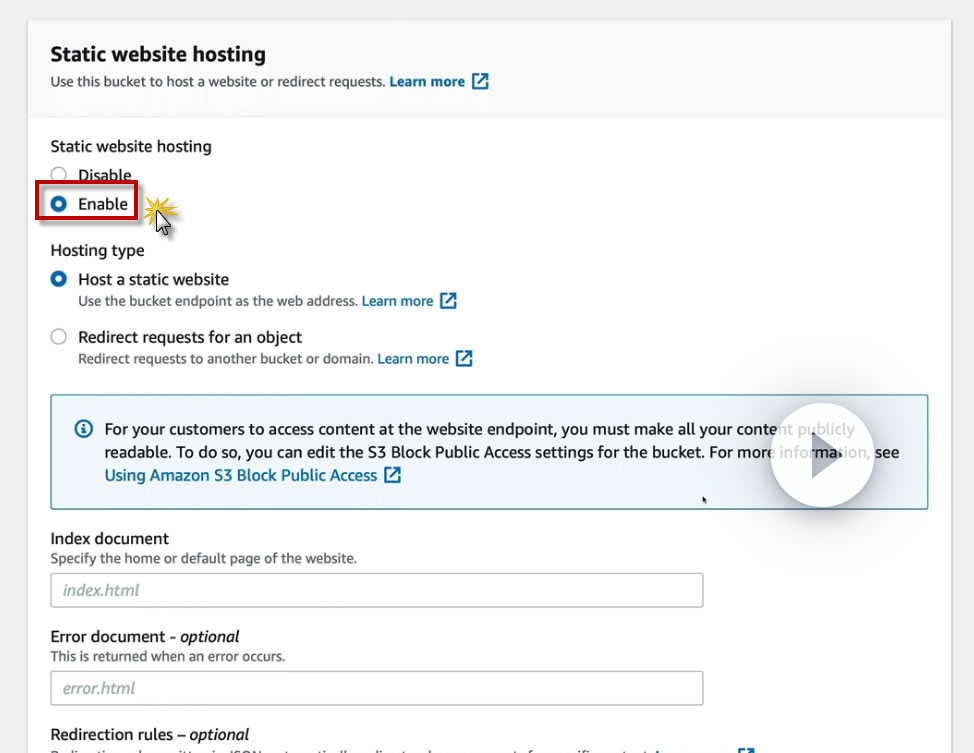
Task: Click external-link icon after S3 Block Public Access
Action: click(393, 476)
